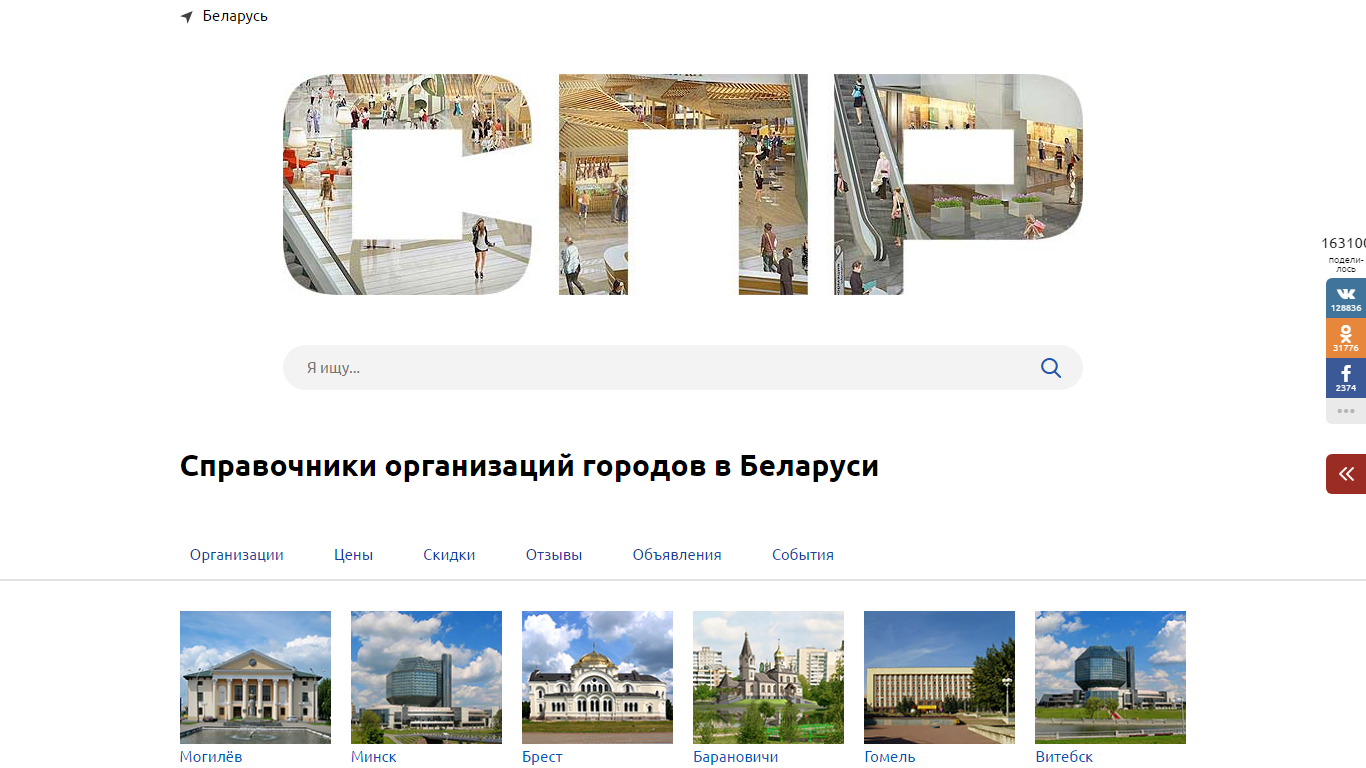Image resolution: width=1366 pixels, height=768 pixels.
Task: Share via the Facebook icon
Action: click(1346, 378)
